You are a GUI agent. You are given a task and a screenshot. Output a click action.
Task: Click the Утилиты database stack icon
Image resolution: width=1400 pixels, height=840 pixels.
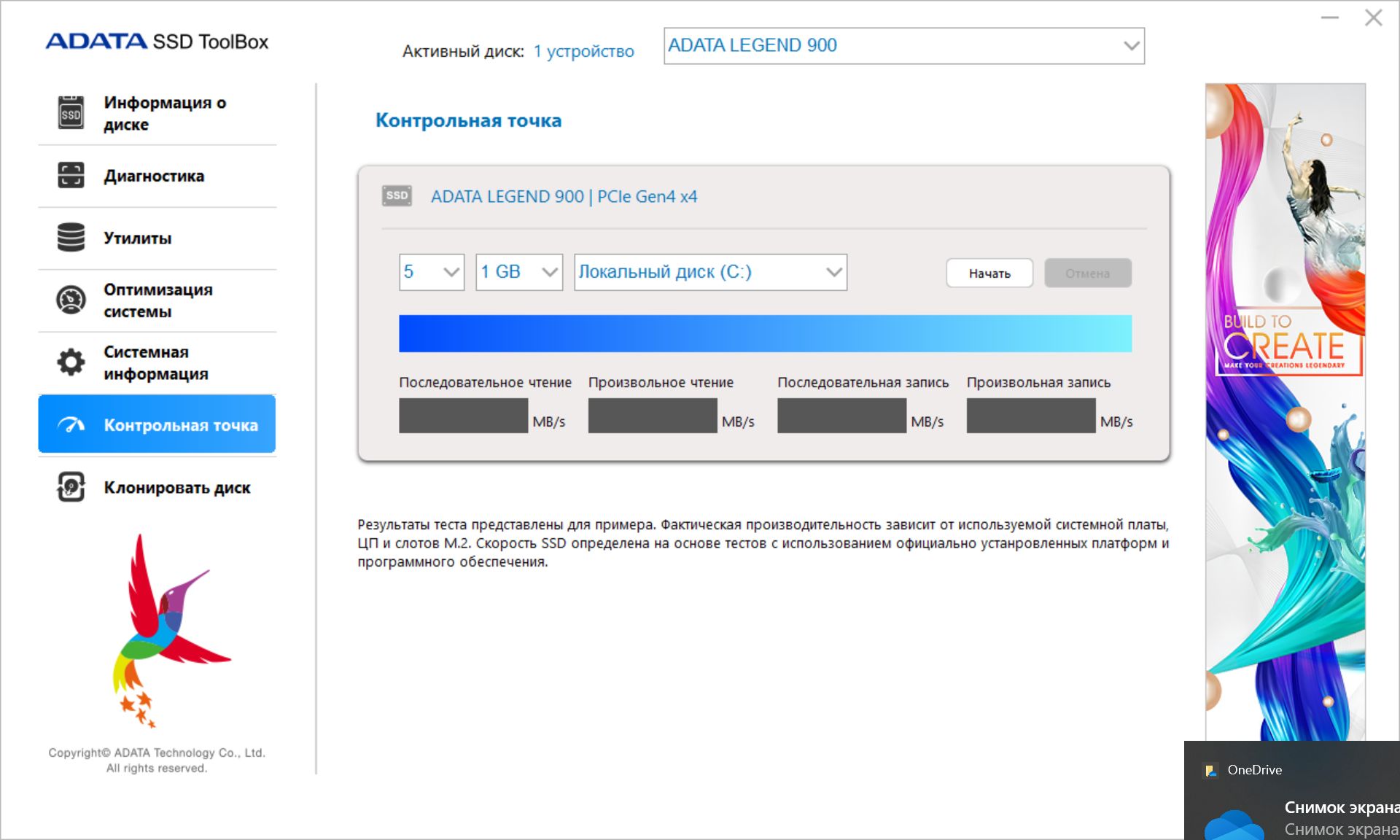tap(71, 238)
